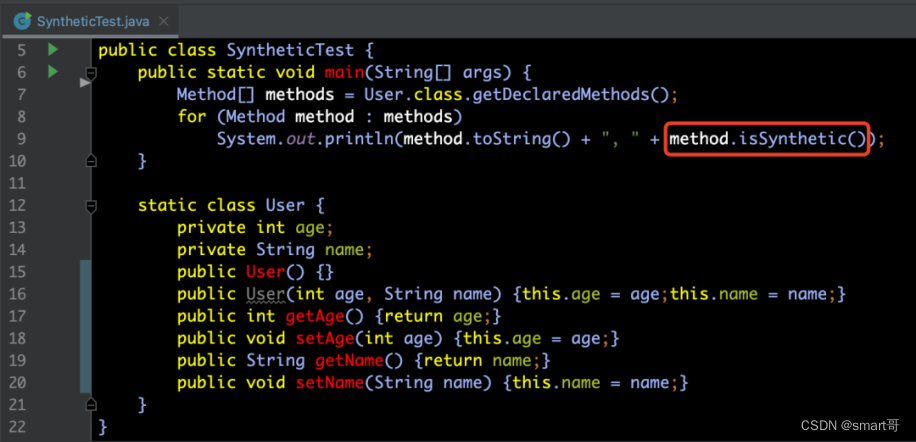Image resolution: width=916 pixels, height=442 pixels.
Task: Click the fold end marker at line 21
Action: click(91, 404)
